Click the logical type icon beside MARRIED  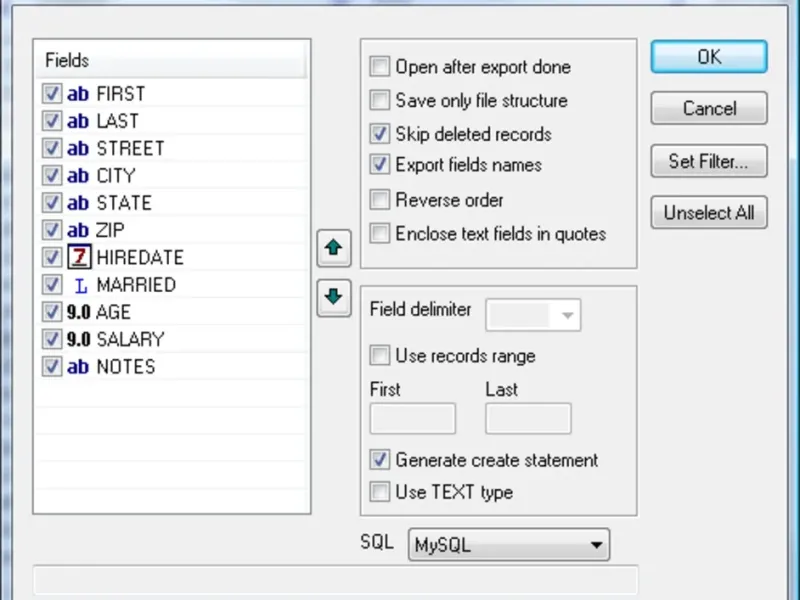point(80,285)
